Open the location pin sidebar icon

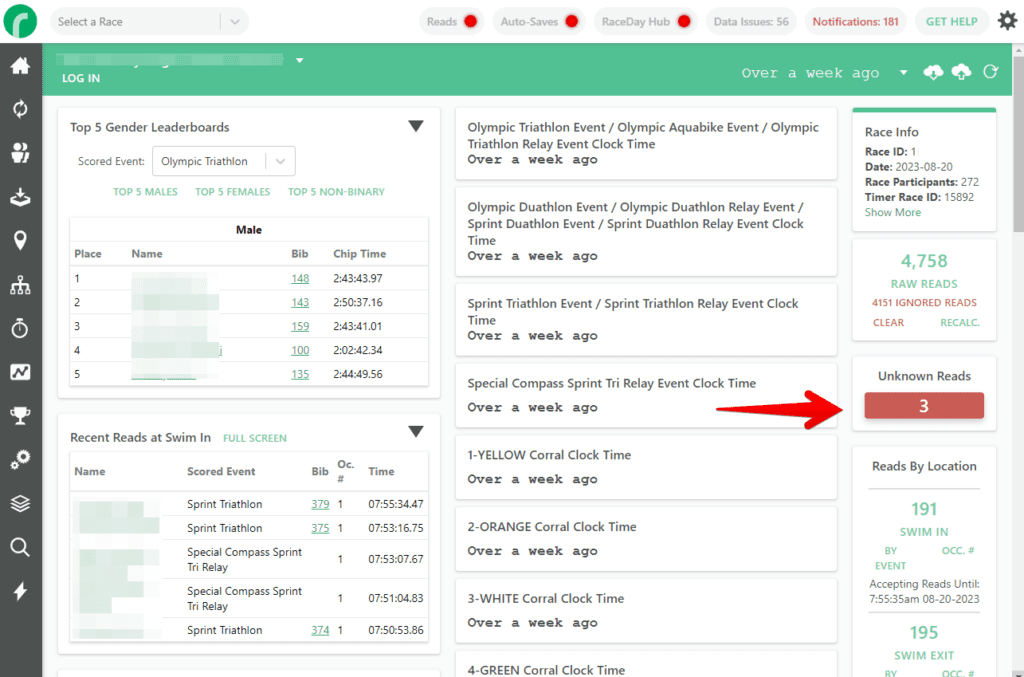[20, 240]
